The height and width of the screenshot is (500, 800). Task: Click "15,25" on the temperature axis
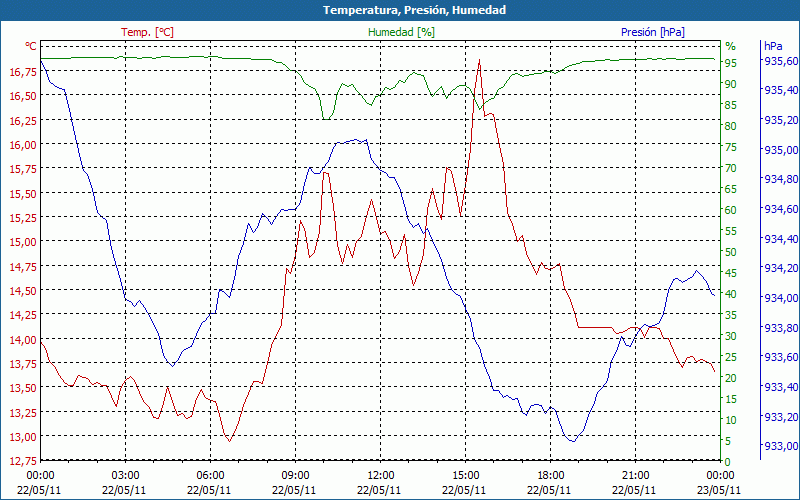[23, 217]
